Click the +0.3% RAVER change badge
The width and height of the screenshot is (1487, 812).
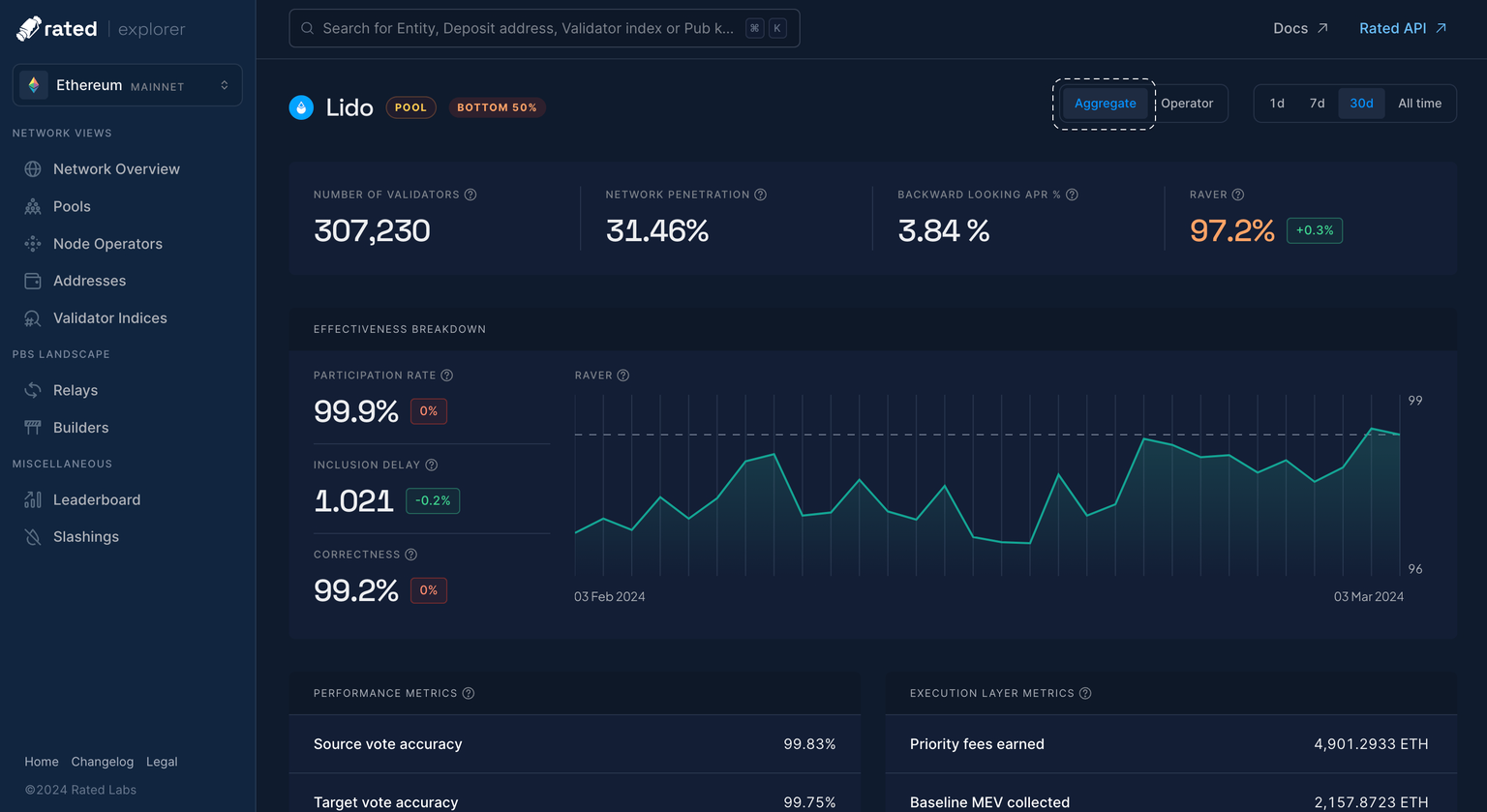point(1315,230)
